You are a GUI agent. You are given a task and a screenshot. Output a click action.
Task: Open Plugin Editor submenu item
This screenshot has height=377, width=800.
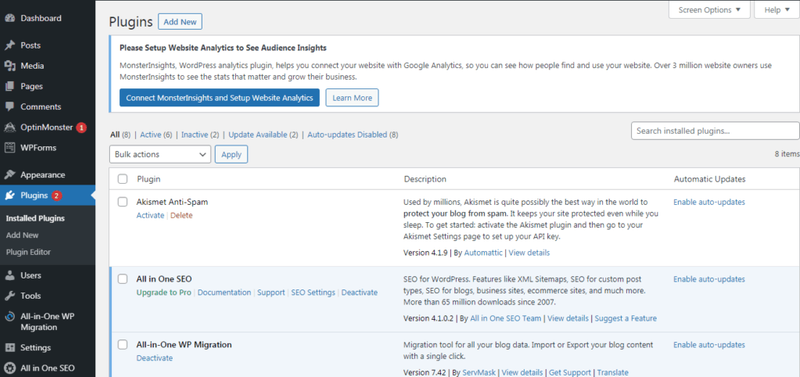coord(29,252)
